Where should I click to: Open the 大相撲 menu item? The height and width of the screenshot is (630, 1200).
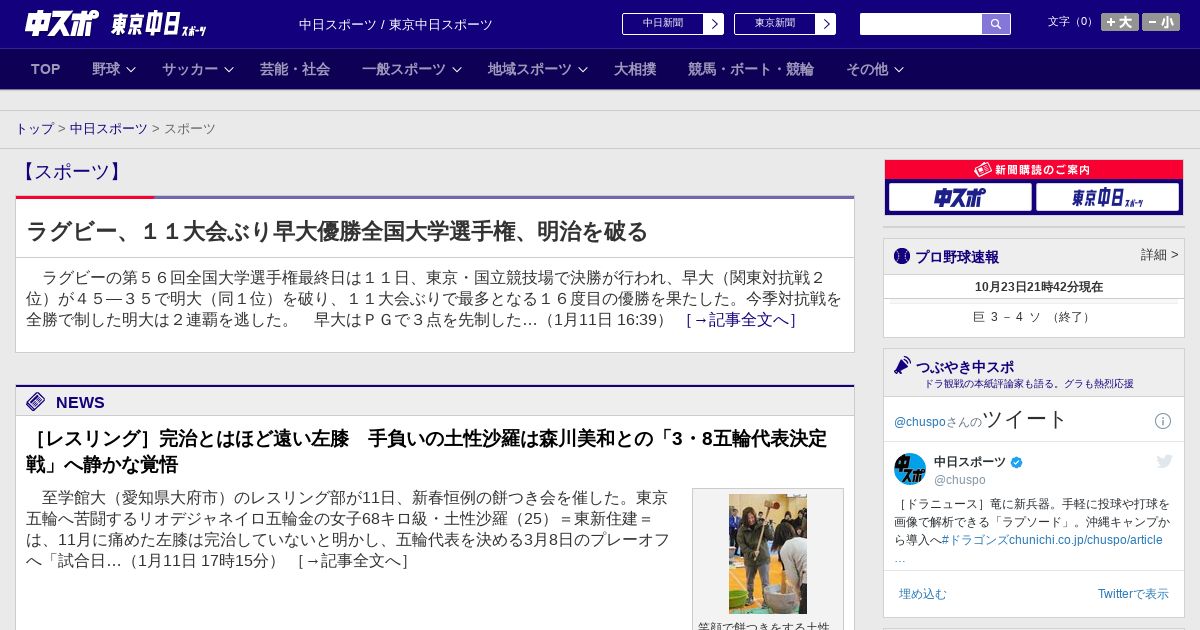pyautogui.click(x=635, y=69)
